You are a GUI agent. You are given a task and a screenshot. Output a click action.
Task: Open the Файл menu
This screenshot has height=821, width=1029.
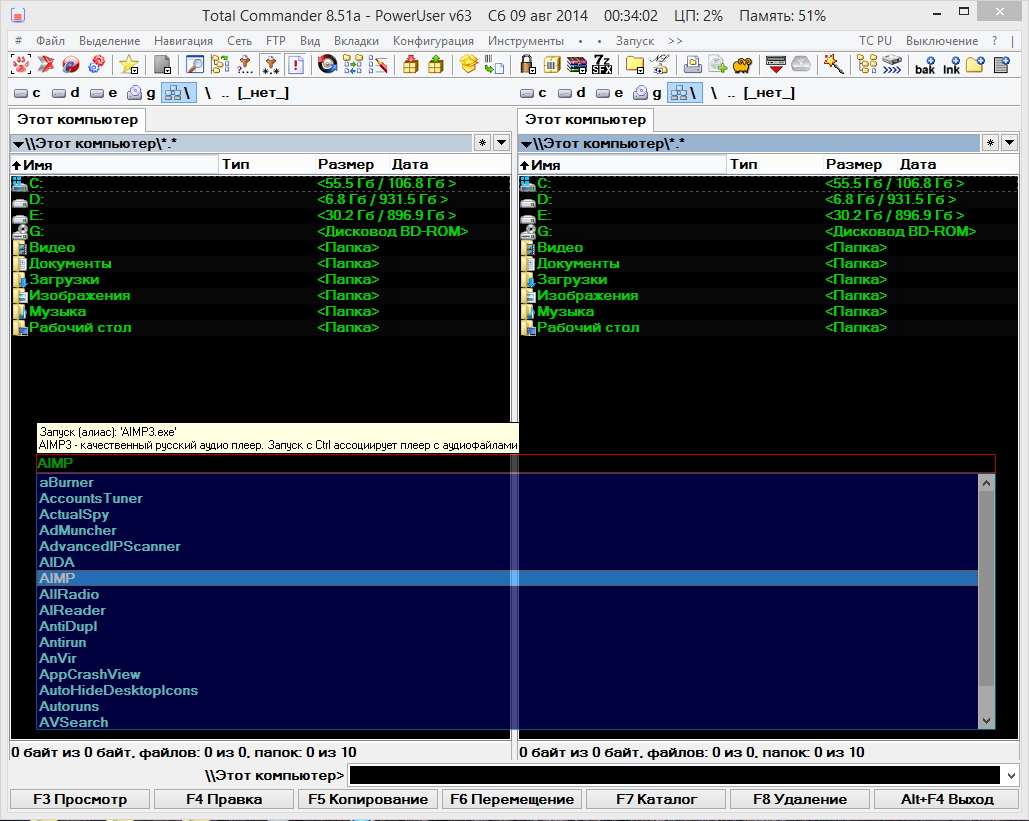(50, 41)
